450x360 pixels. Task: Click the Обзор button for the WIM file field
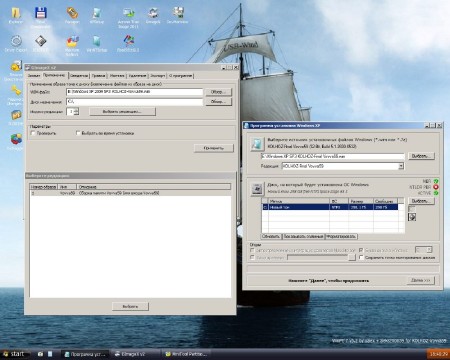[218, 92]
